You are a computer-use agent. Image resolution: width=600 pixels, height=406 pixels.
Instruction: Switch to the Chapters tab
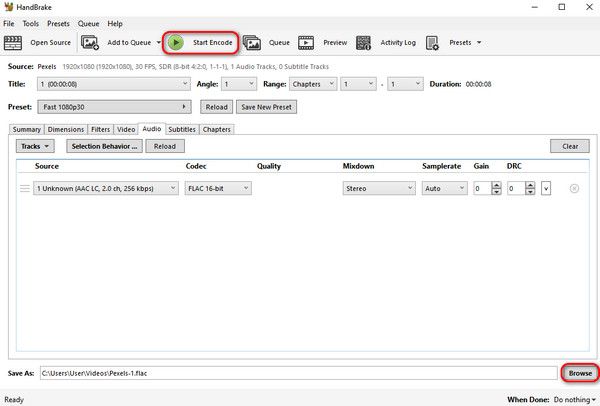pyautogui.click(x=217, y=129)
